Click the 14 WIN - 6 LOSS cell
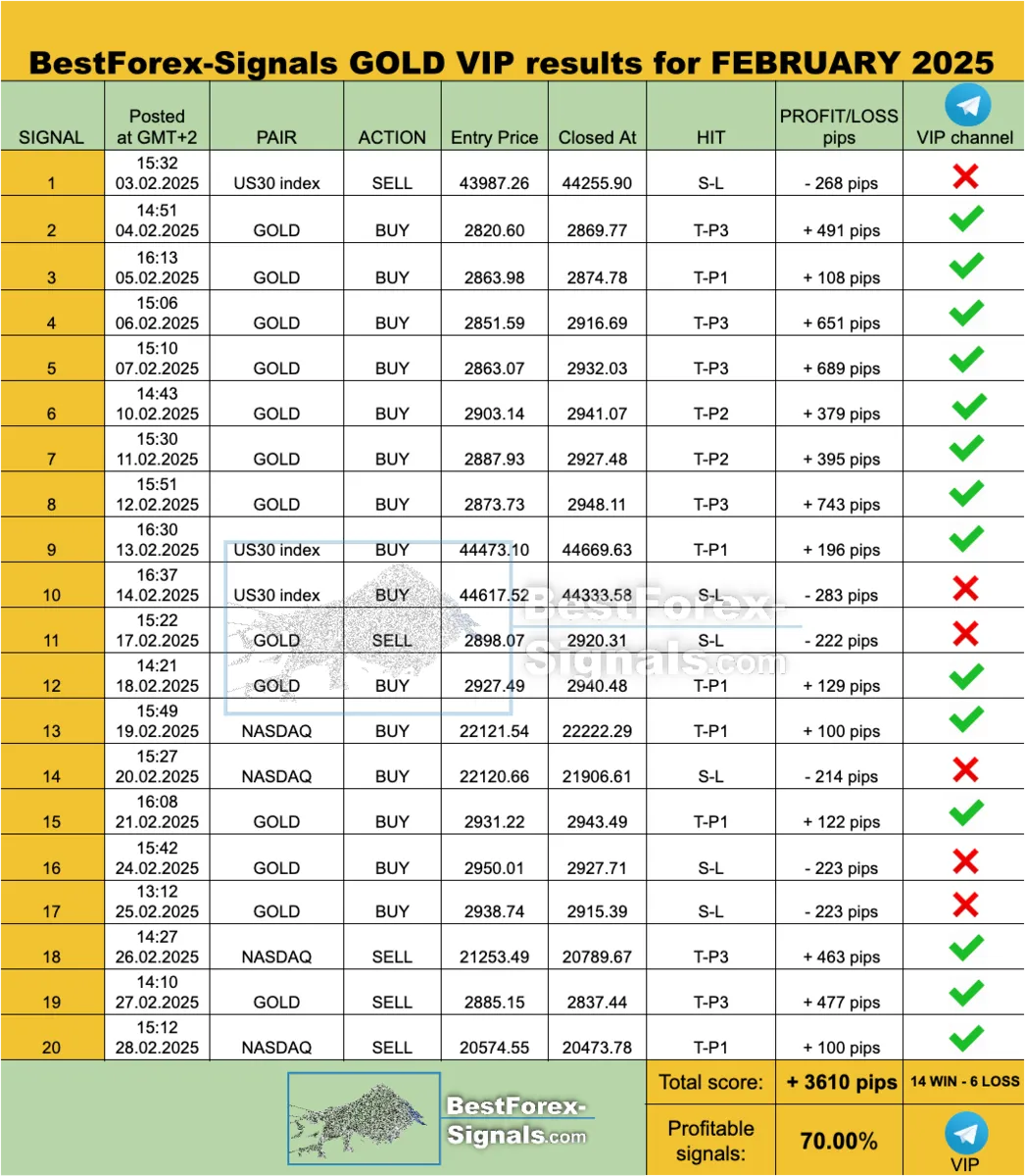The width and height of the screenshot is (1025, 1176). tap(965, 1082)
